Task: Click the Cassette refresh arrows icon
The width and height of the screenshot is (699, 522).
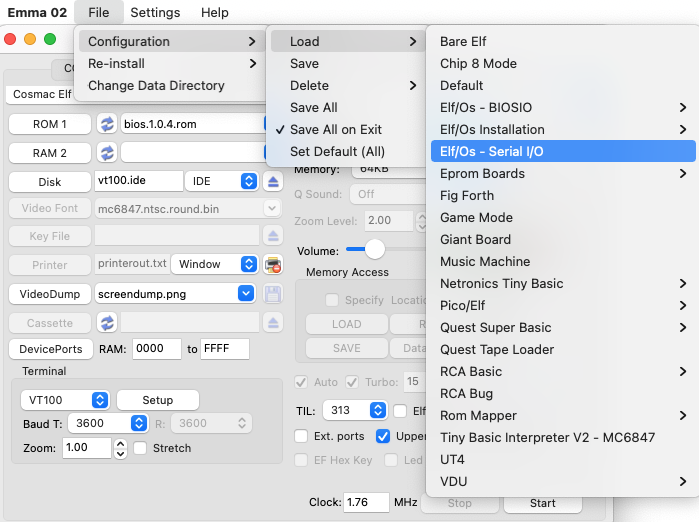Action: click(x=107, y=323)
